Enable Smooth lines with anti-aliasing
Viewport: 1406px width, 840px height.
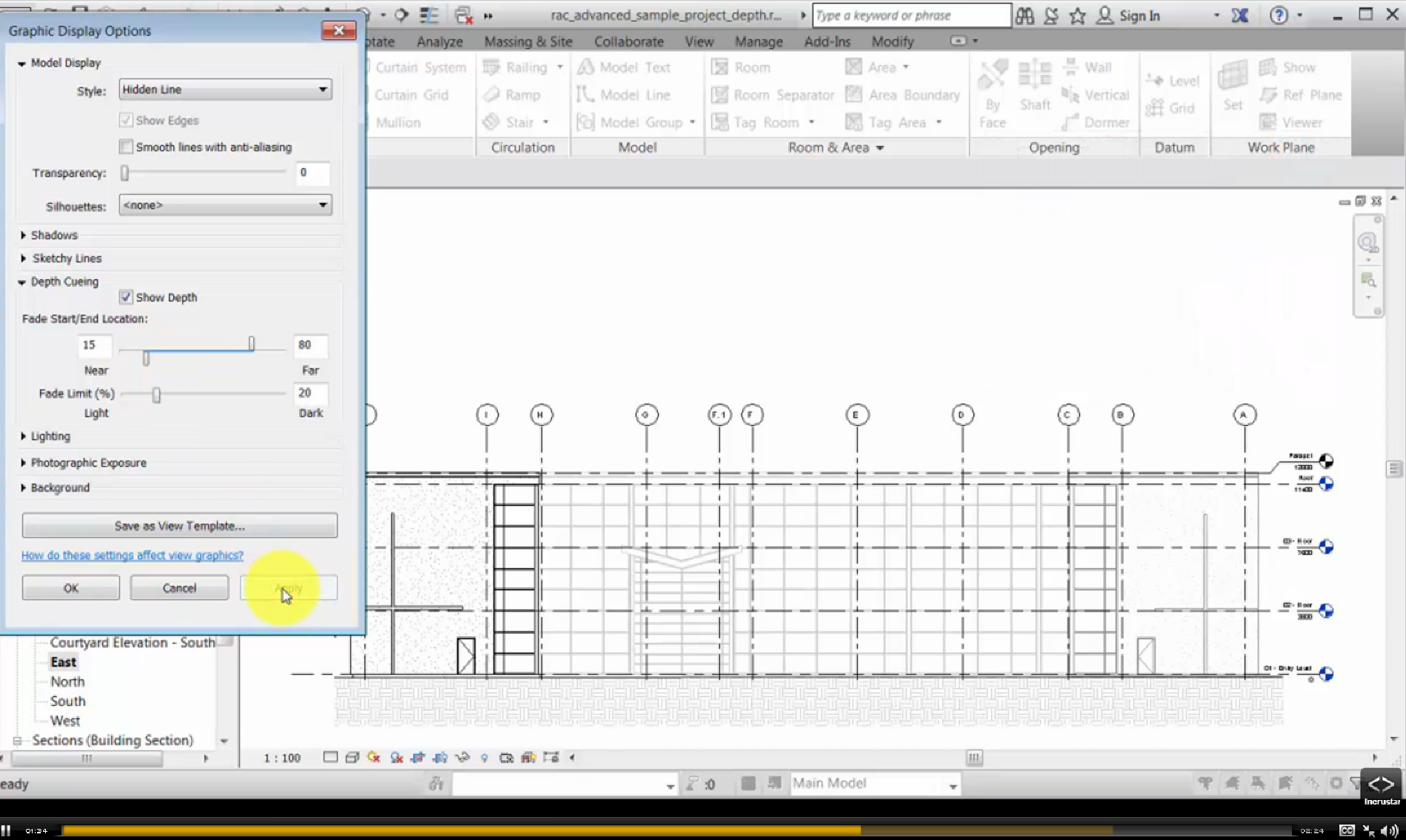[126, 147]
